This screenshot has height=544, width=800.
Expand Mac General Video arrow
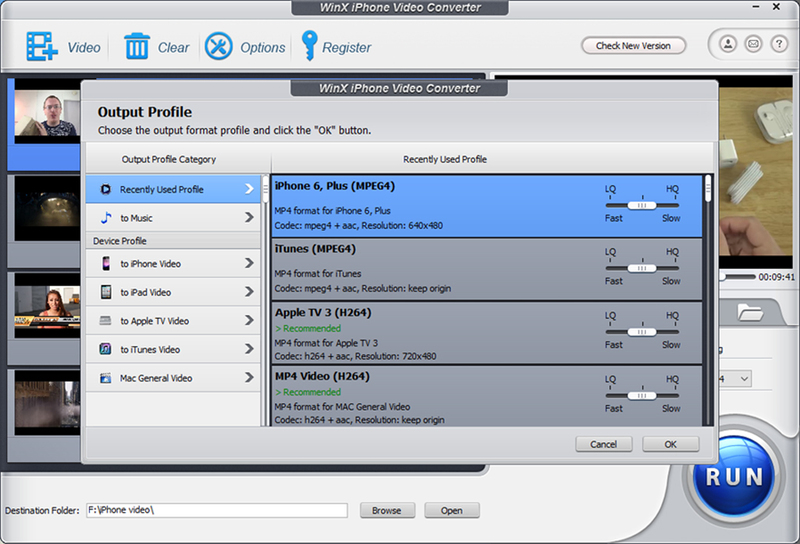tap(249, 378)
